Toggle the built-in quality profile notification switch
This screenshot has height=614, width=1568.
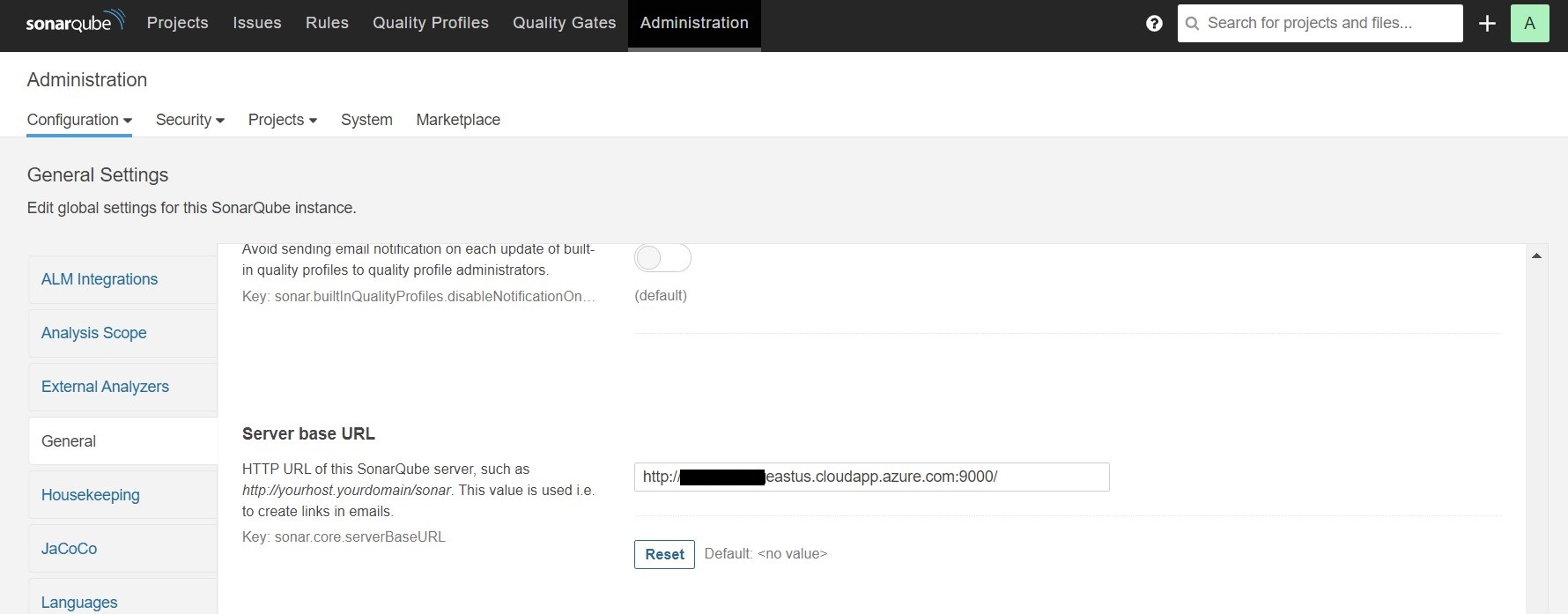click(x=662, y=258)
